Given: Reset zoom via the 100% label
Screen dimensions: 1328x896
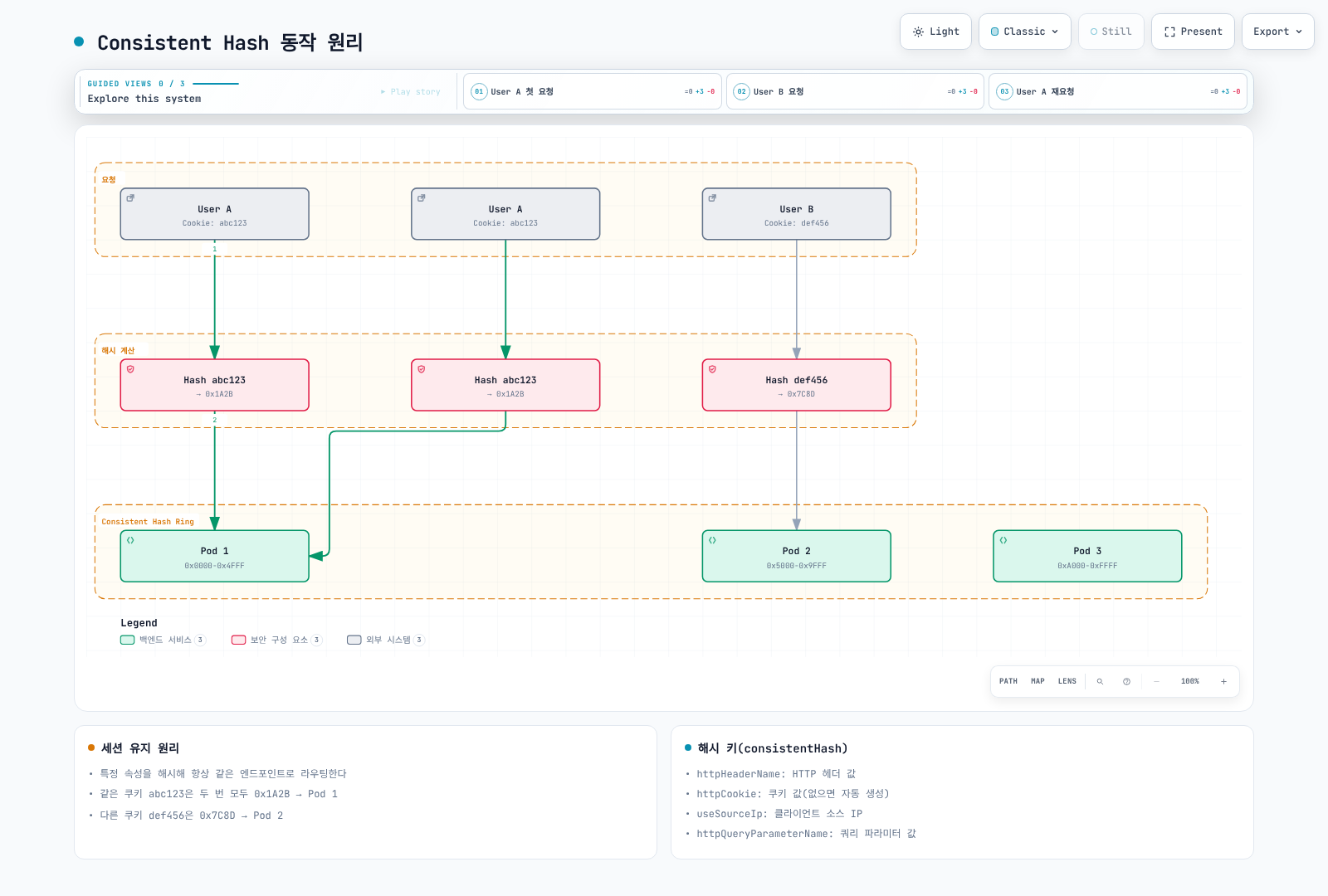Looking at the screenshot, I should 1190,681.
